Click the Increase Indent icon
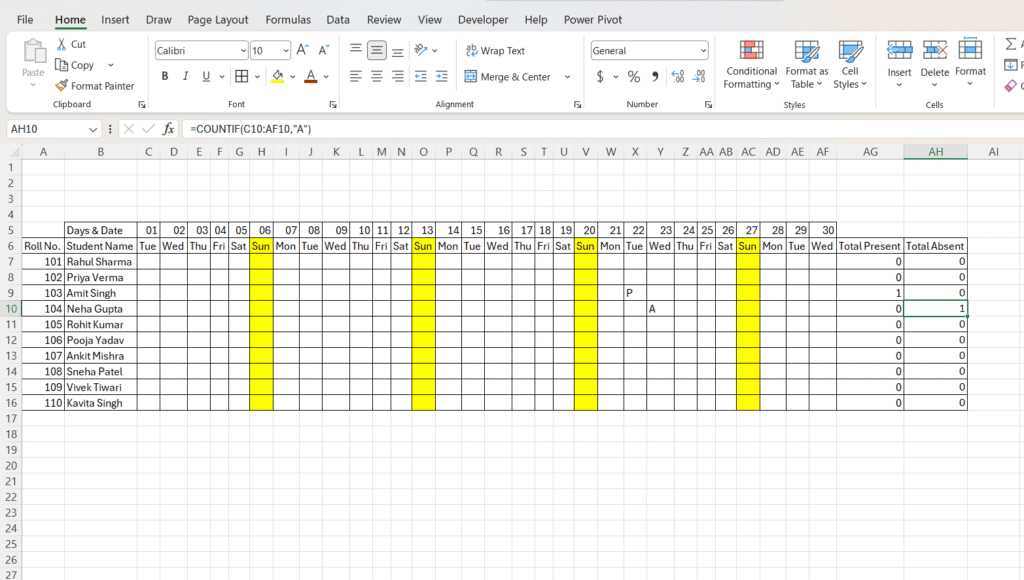The width and height of the screenshot is (1024, 580). (442, 76)
